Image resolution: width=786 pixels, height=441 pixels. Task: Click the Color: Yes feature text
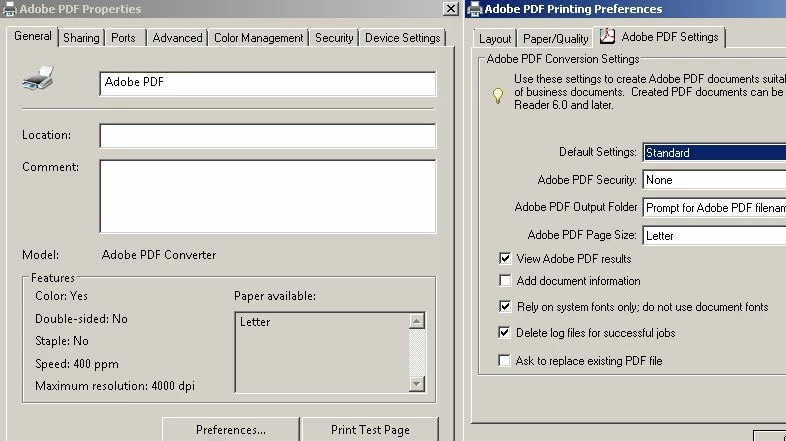click(x=61, y=296)
